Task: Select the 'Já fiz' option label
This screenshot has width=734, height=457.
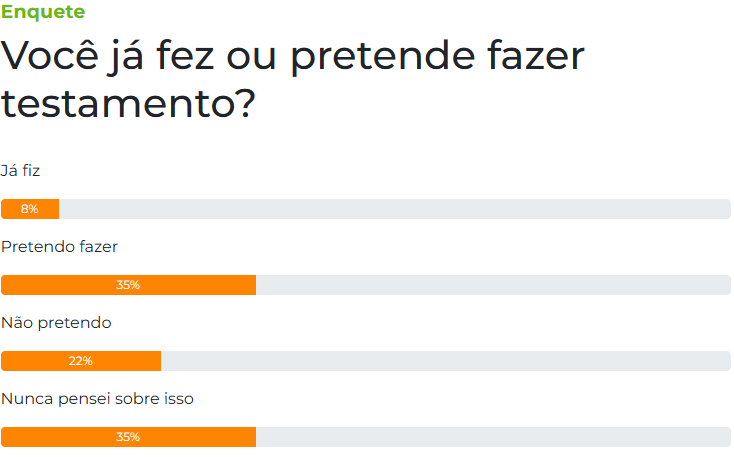Action: tap(21, 170)
